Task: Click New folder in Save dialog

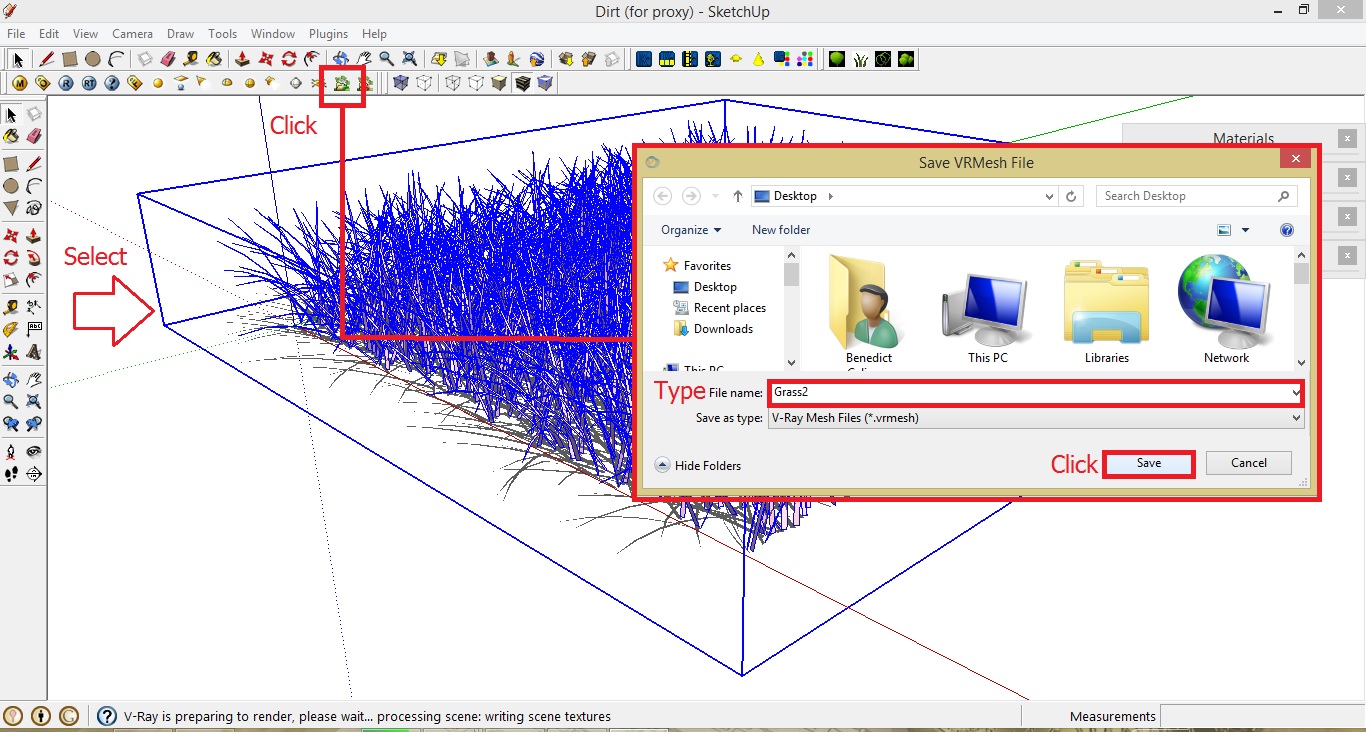Action: pyautogui.click(x=781, y=230)
